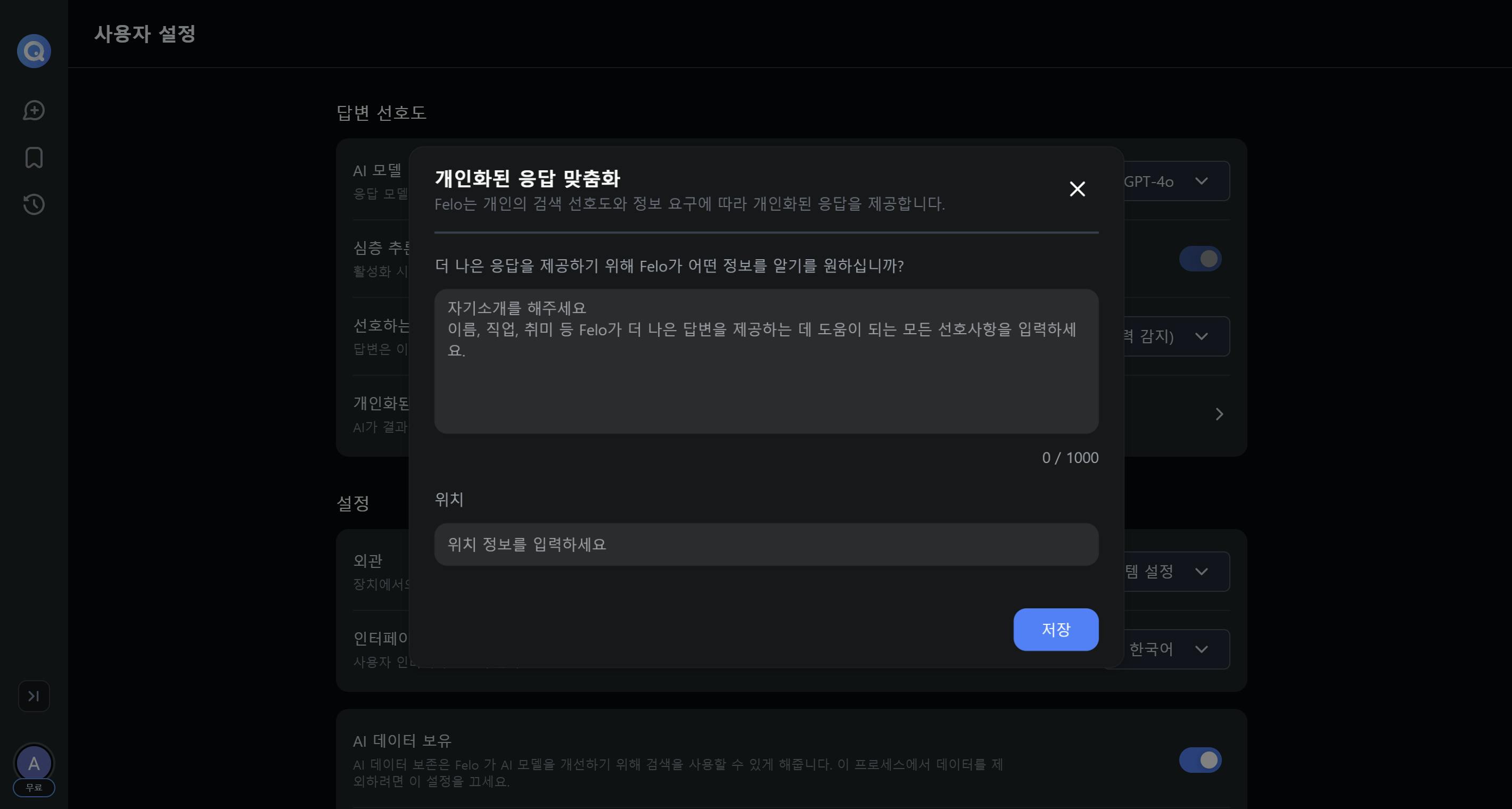Image resolution: width=1512 pixels, height=809 pixels.
Task: Expand sidebar with arrow toggle icon
Action: click(34, 696)
